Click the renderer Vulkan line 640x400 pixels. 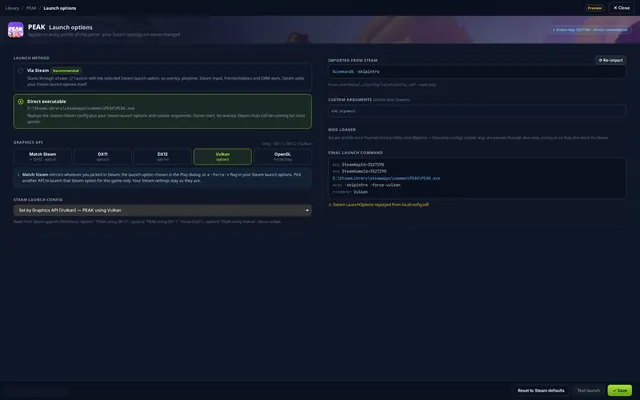350,192
